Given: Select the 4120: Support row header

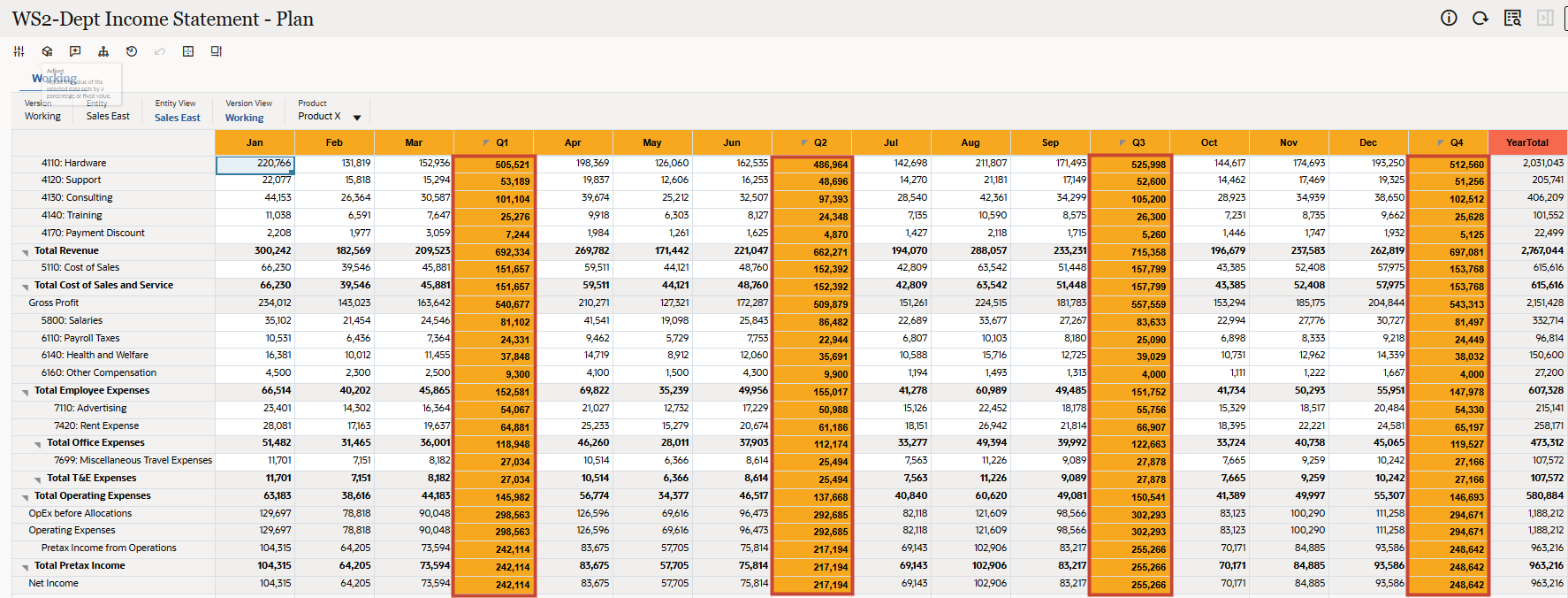Looking at the screenshot, I should pyautogui.click(x=113, y=180).
